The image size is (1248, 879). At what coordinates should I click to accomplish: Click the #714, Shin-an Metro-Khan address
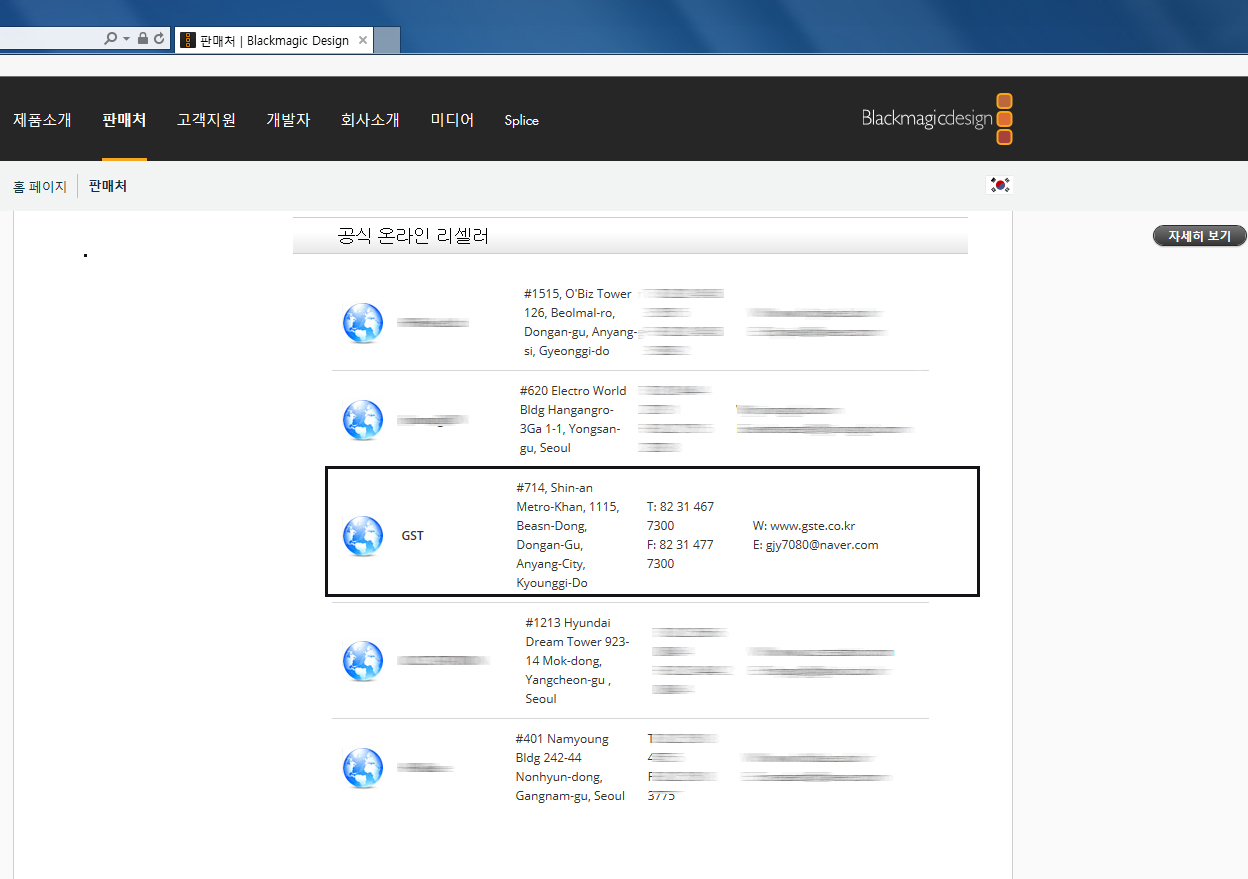click(x=568, y=535)
